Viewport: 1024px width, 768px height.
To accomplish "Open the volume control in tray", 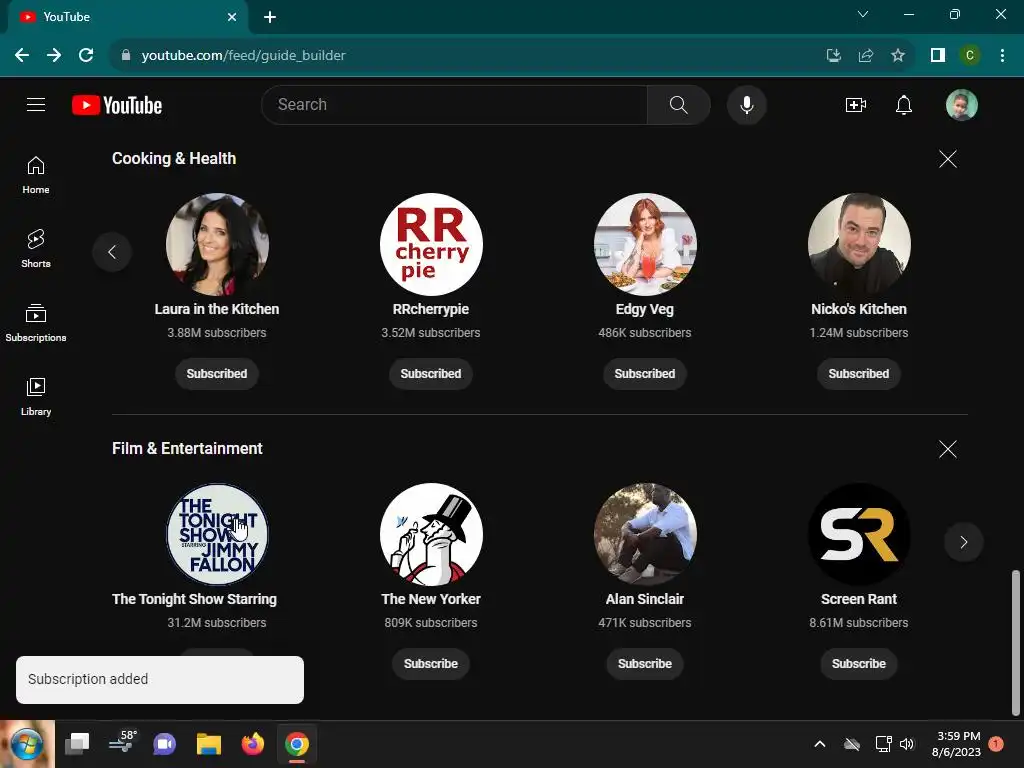I will click(907, 744).
